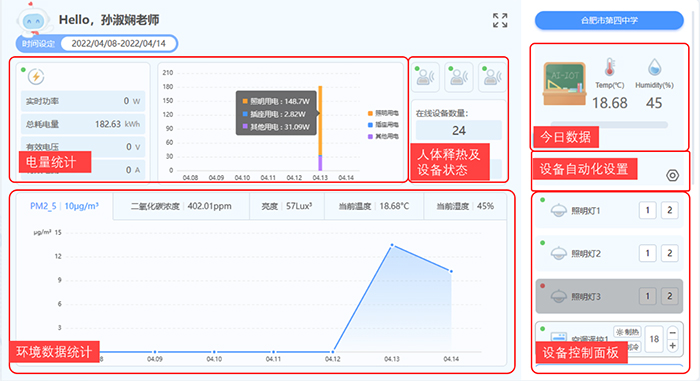Switch 照明灯2 to channel 1
Viewport: 700px width, 381px height.
[x=647, y=253]
